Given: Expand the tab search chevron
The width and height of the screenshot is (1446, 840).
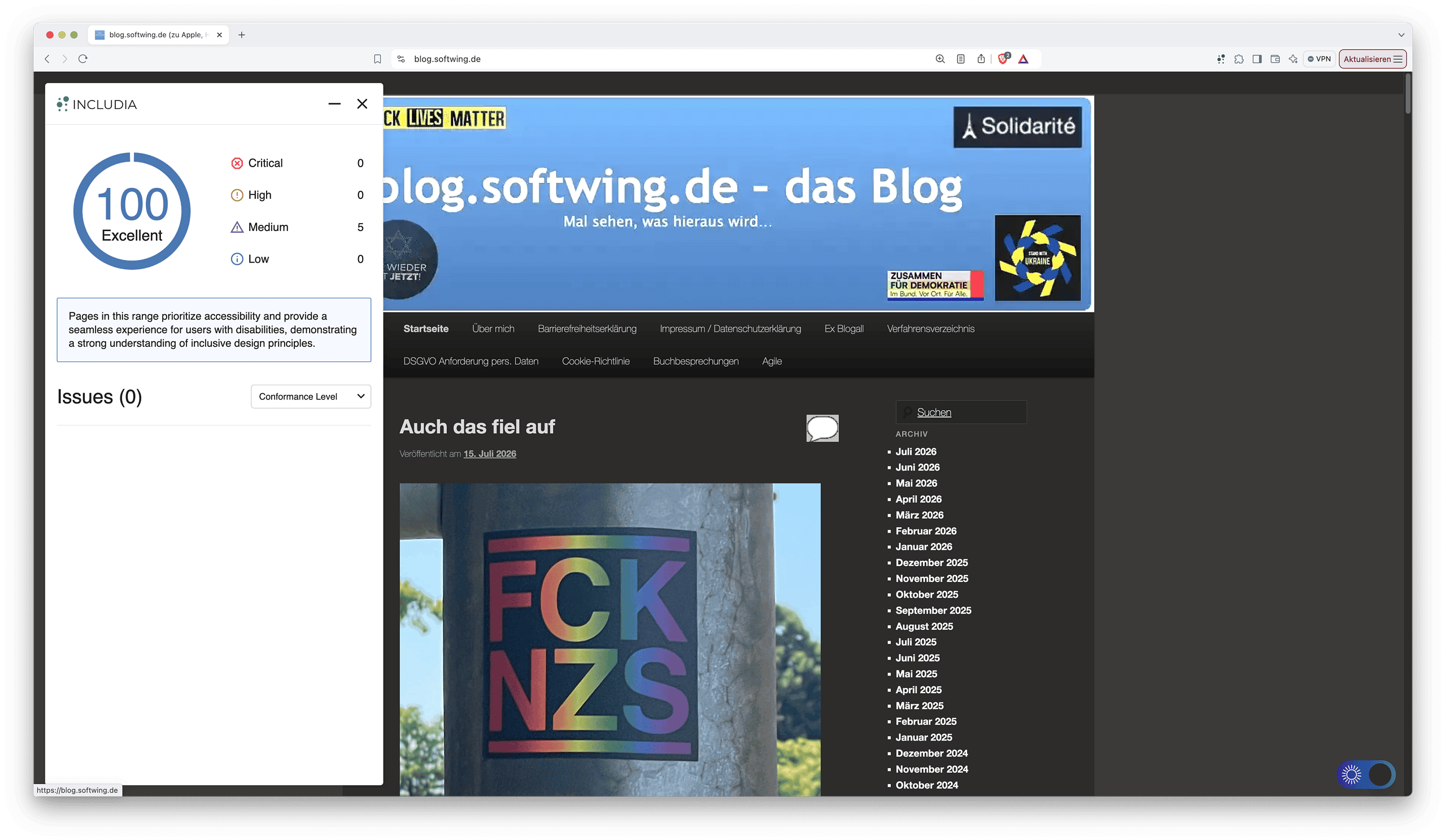Looking at the screenshot, I should coord(1401,35).
